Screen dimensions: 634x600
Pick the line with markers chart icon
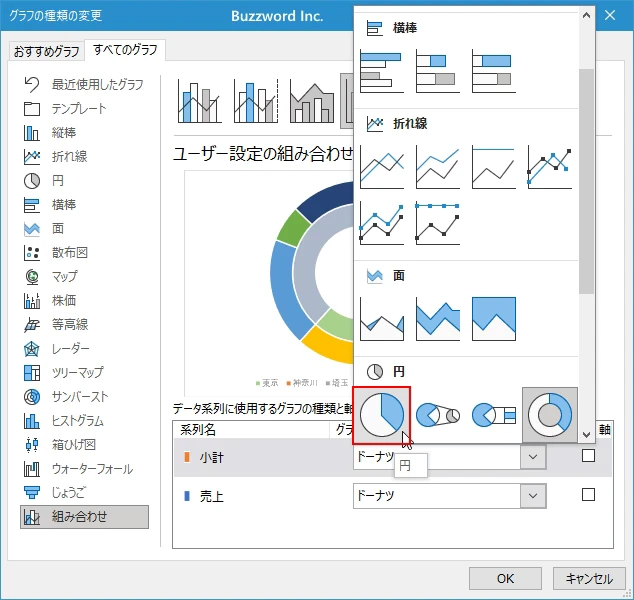click(x=549, y=168)
